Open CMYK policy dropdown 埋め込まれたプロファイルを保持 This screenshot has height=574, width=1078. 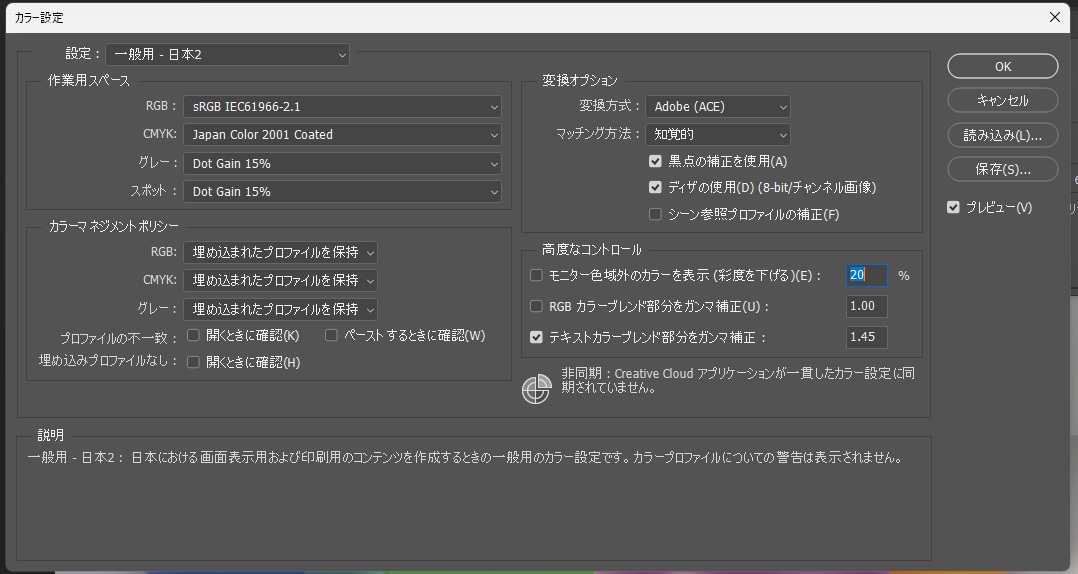[280, 280]
